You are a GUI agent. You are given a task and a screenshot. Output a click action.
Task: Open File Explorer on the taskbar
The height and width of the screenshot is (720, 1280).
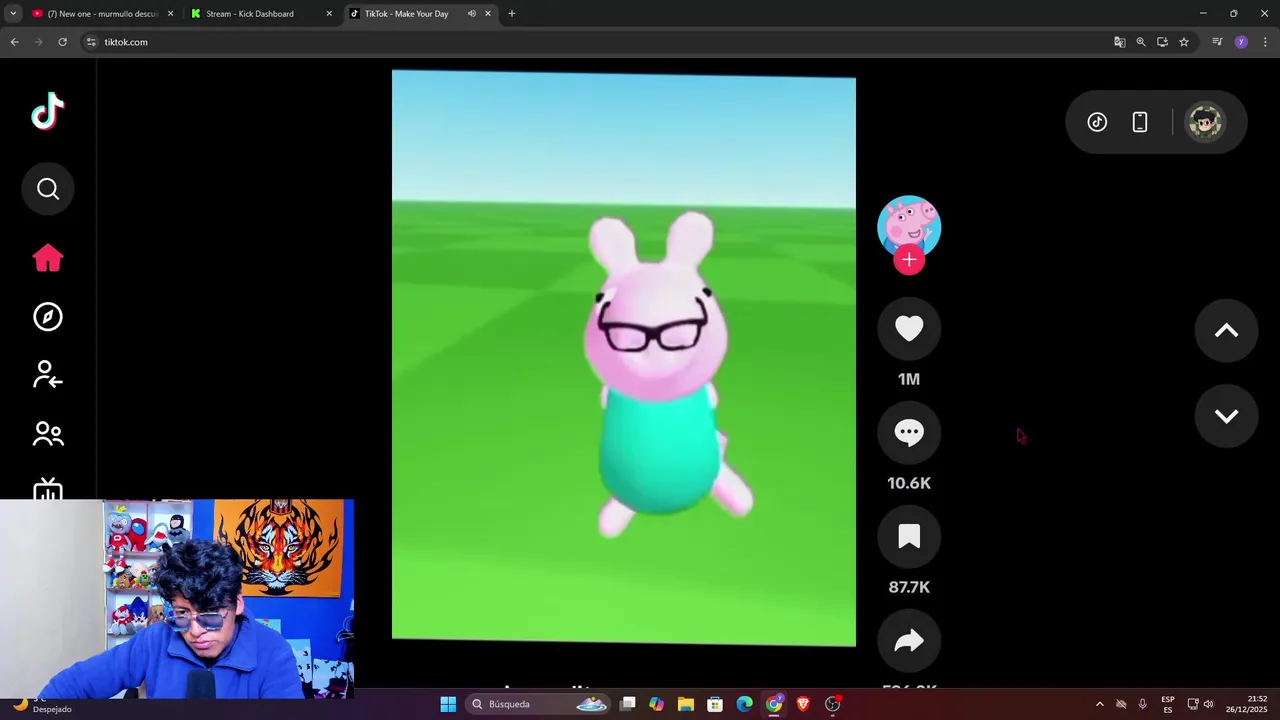click(x=686, y=704)
